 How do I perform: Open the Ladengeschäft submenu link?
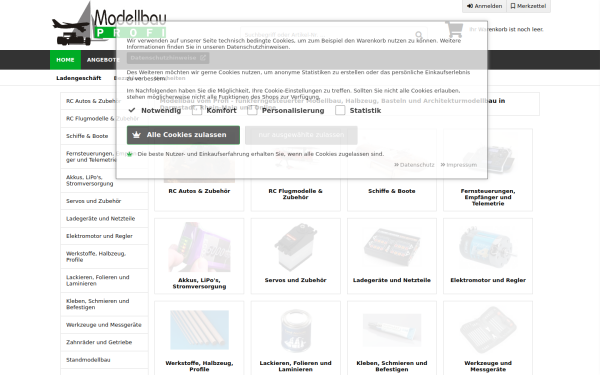(x=78, y=78)
